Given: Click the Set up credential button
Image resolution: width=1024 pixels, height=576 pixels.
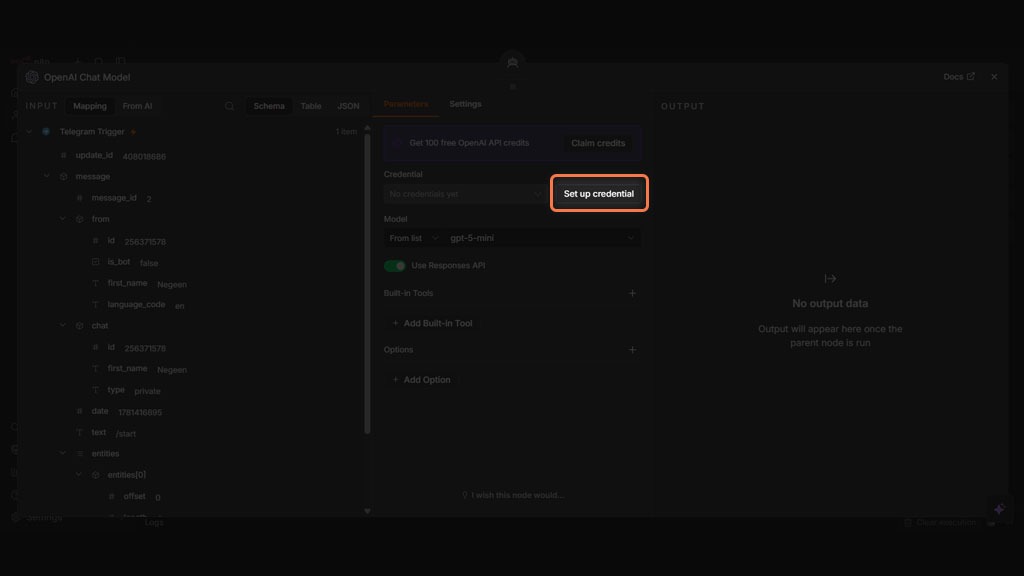Looking at the screenshot, I should point(599,193).
